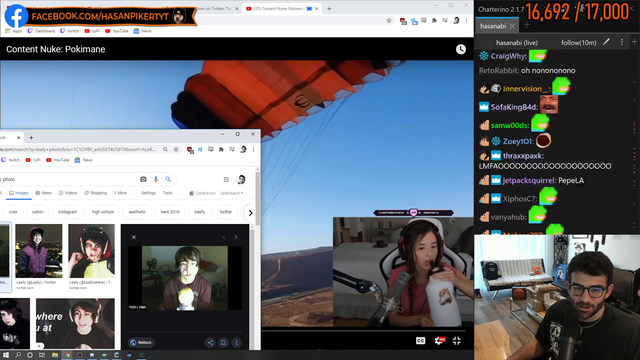
Task: Select the Shopping search tab
Action: tap(96, 193)
